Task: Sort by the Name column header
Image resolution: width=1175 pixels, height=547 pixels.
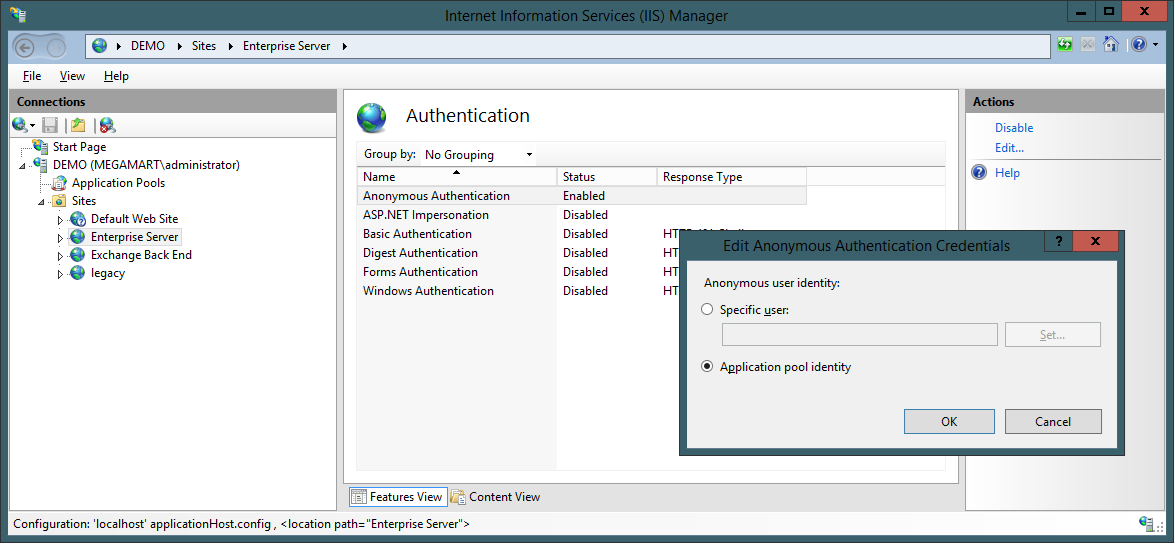Action: pos(456,177)
